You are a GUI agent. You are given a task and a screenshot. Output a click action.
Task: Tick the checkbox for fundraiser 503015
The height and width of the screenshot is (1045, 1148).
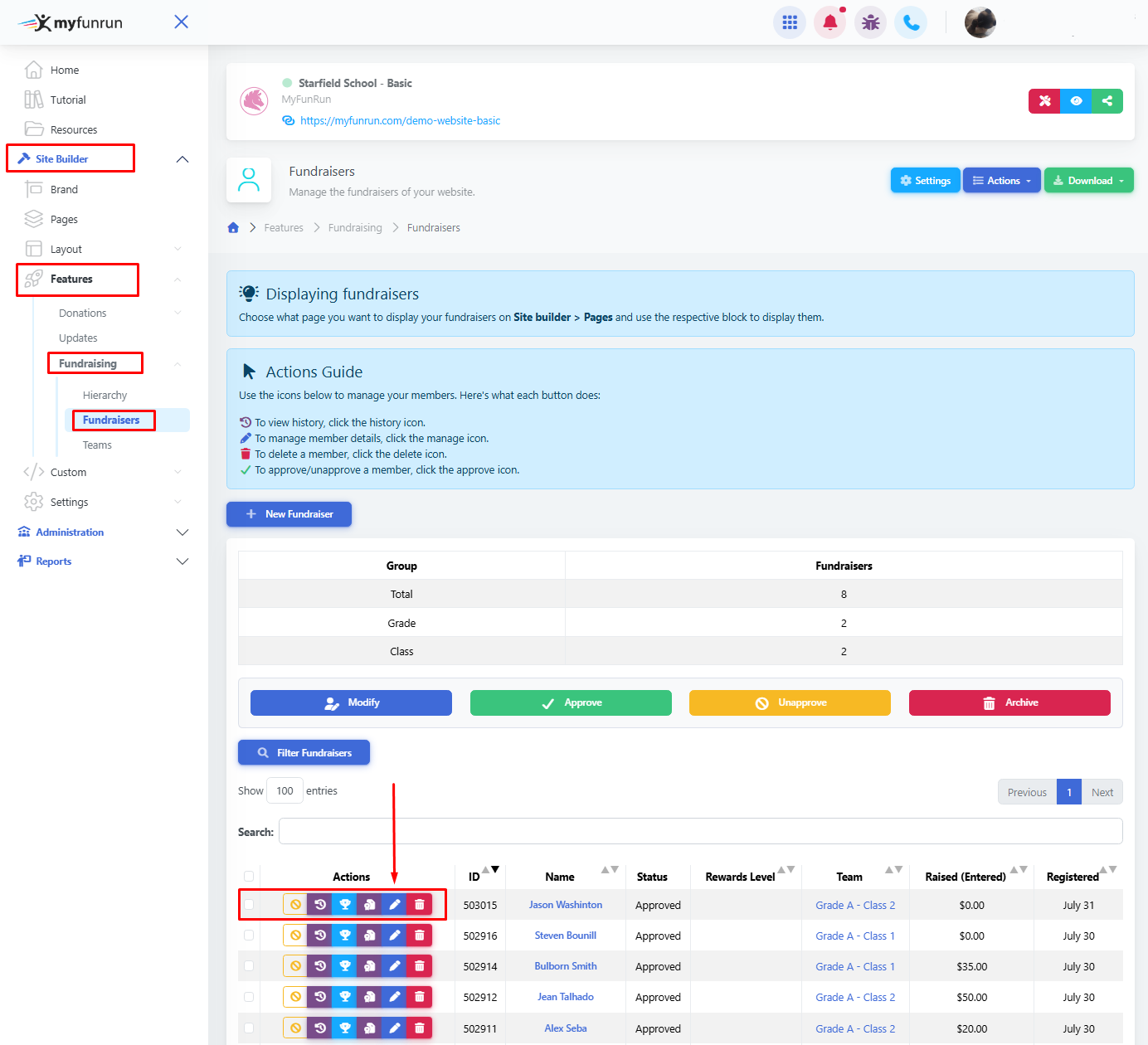coord(249,905)
